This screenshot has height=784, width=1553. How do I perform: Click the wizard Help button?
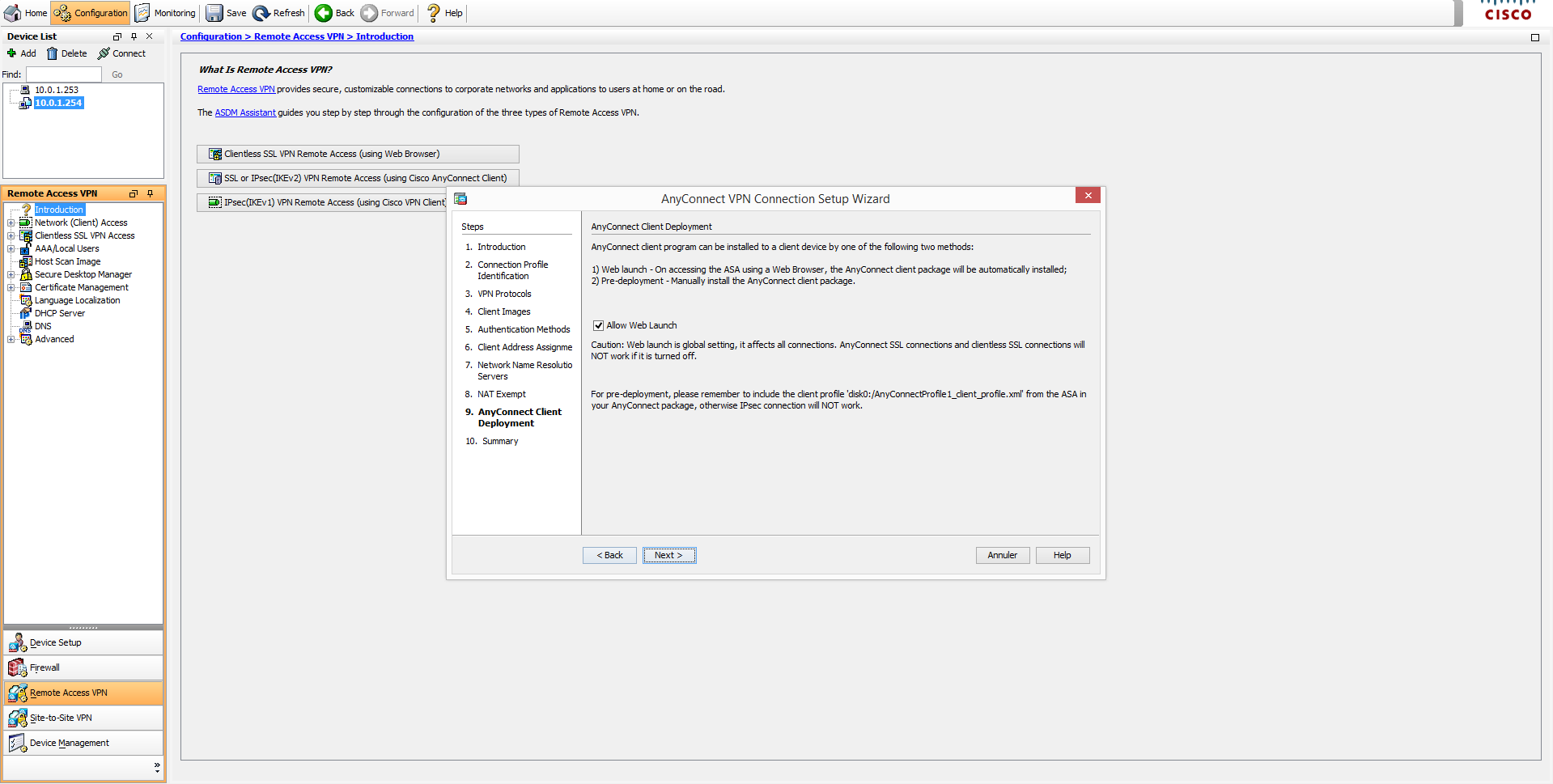click(x=1063, y=555)
